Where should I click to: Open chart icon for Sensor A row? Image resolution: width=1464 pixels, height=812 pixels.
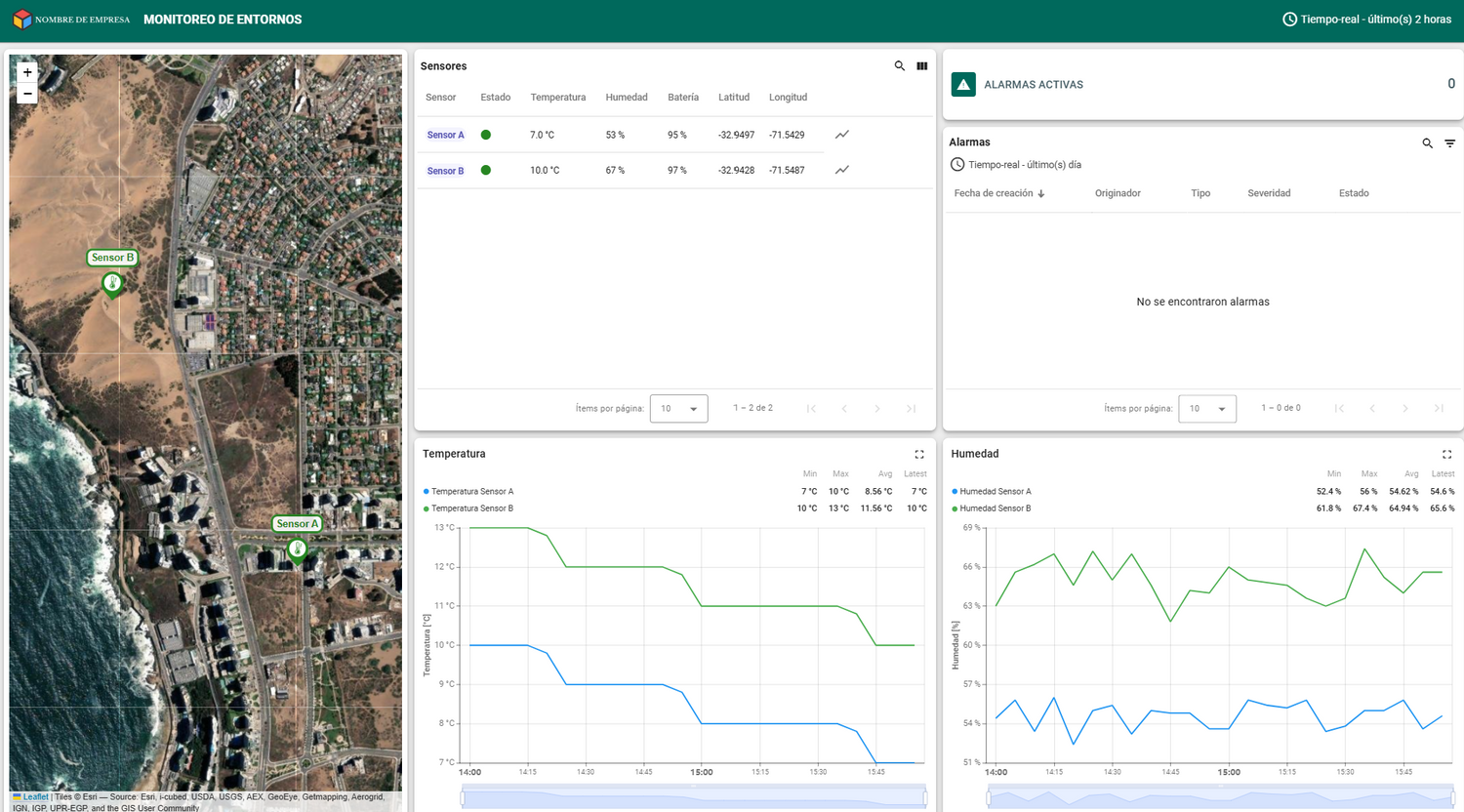[x=842, y=135]
